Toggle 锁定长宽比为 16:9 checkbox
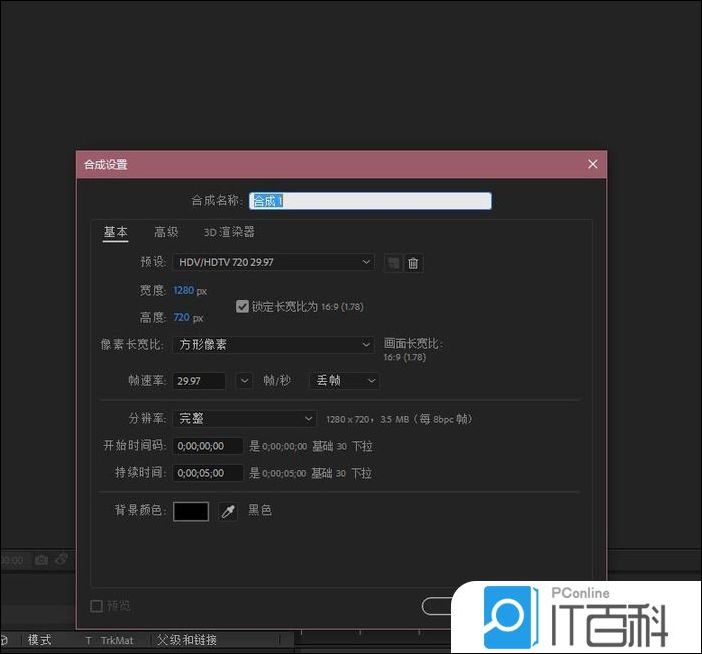This screenshot has width=702, height=654. pyautogui.click(x=242, y=307)
